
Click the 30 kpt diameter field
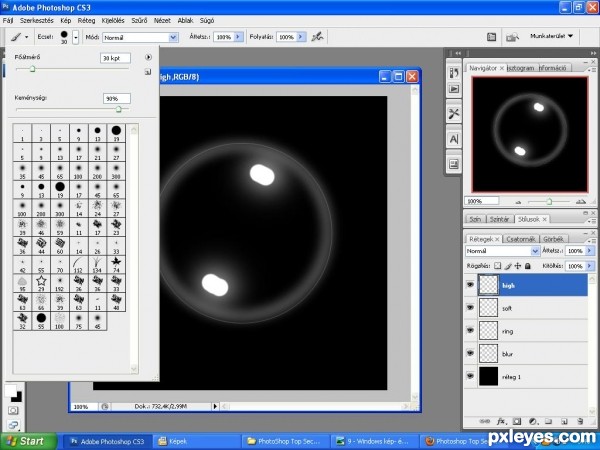click(x=115, y=58)
